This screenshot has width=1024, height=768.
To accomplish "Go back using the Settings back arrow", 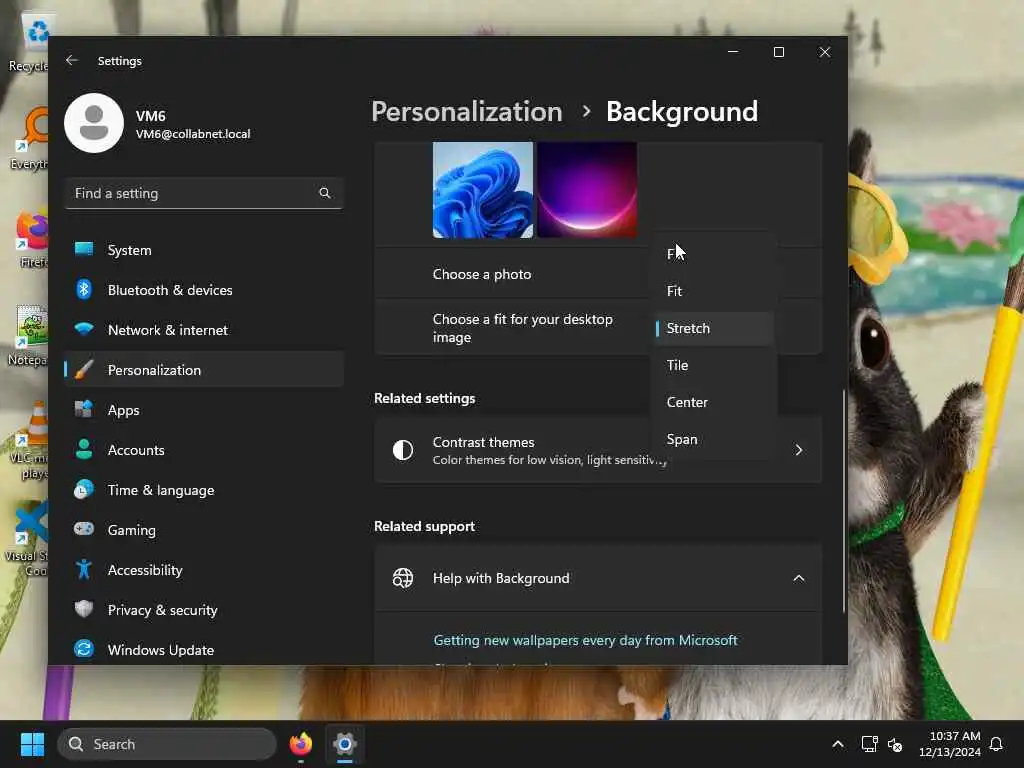I will [x=72, y=60].
